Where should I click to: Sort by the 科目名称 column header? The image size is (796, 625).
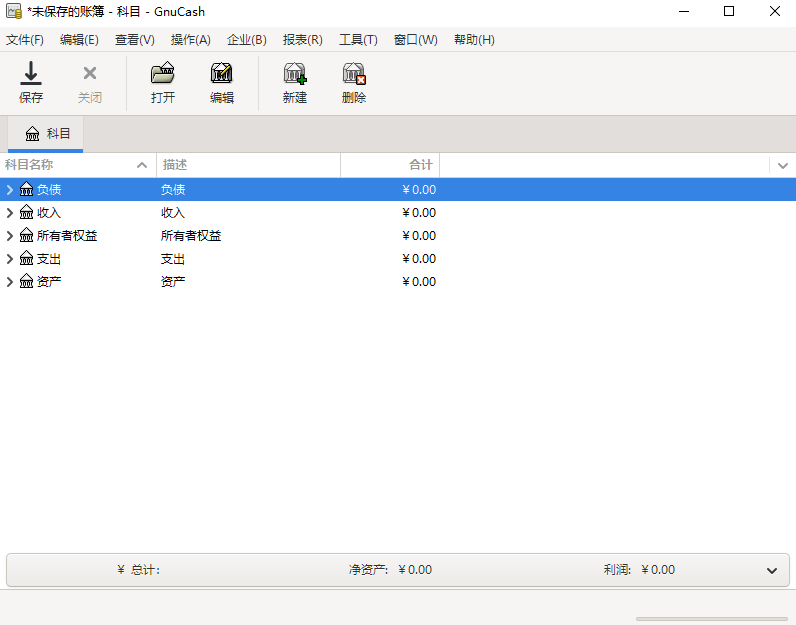point(78,165)
